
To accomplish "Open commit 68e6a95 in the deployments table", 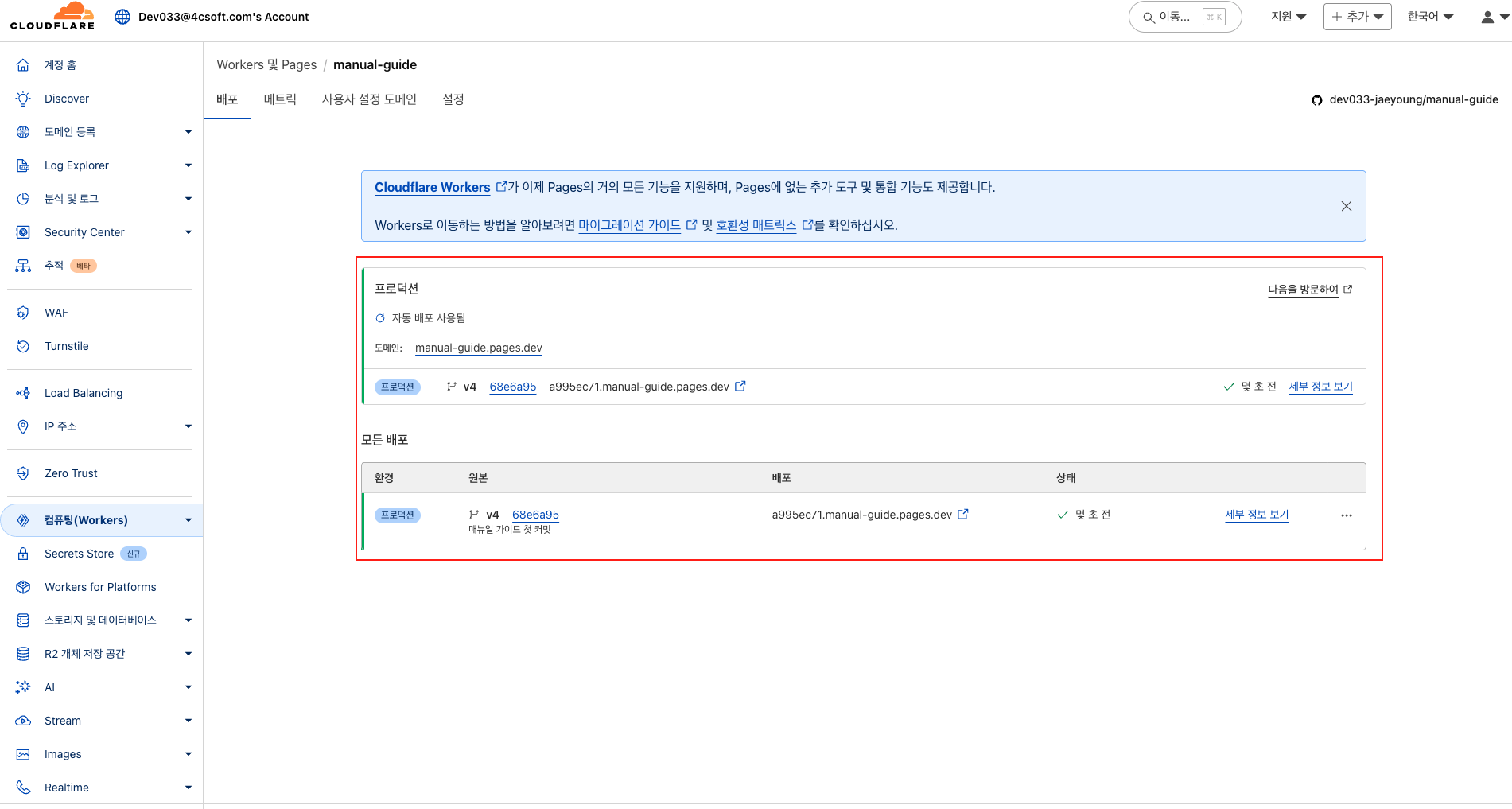I will (x=535, y=515).
